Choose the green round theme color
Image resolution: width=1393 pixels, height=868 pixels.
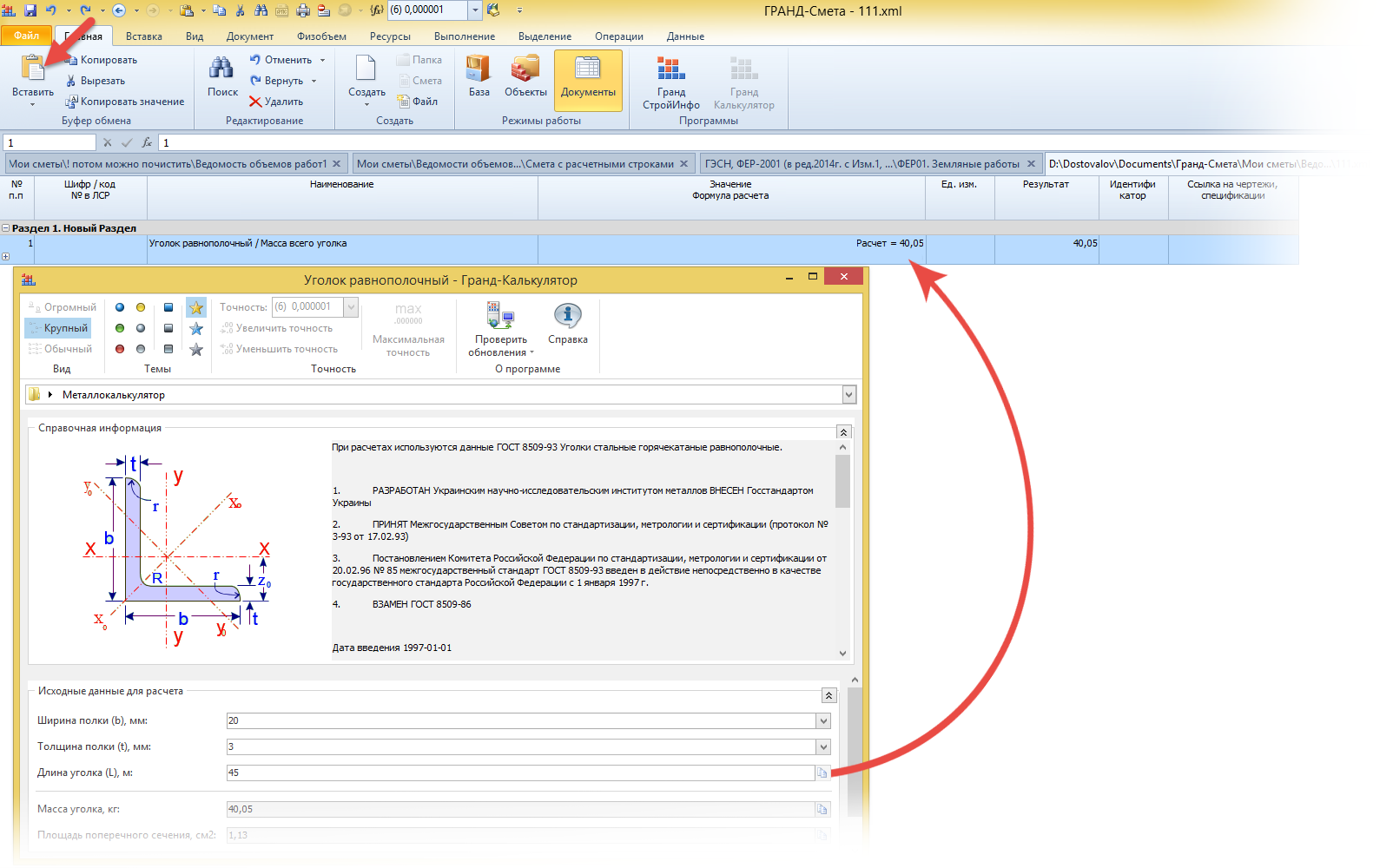point(120,328)
